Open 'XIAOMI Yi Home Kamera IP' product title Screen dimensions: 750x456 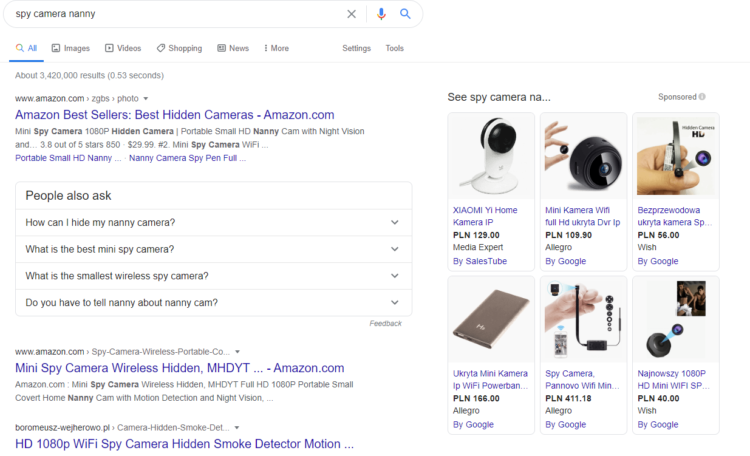[x=485, y=216]
